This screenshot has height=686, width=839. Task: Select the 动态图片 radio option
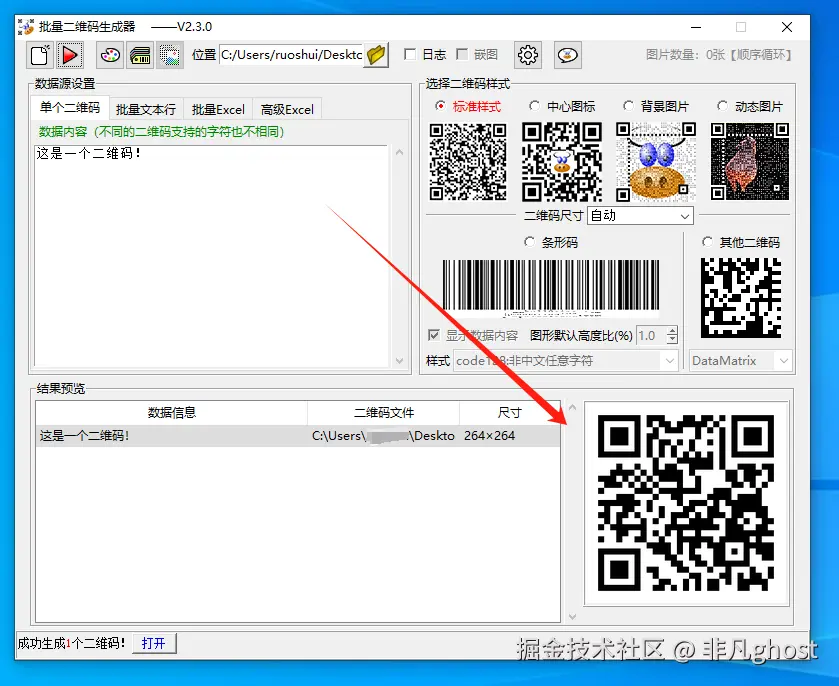722,106
